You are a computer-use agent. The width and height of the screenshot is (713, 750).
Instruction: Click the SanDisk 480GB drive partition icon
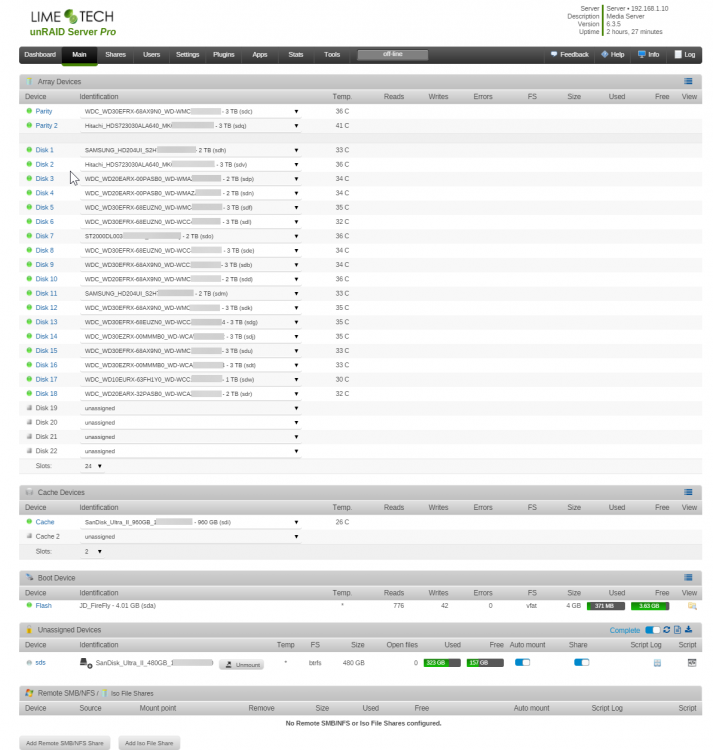click(x=86, y=663)
